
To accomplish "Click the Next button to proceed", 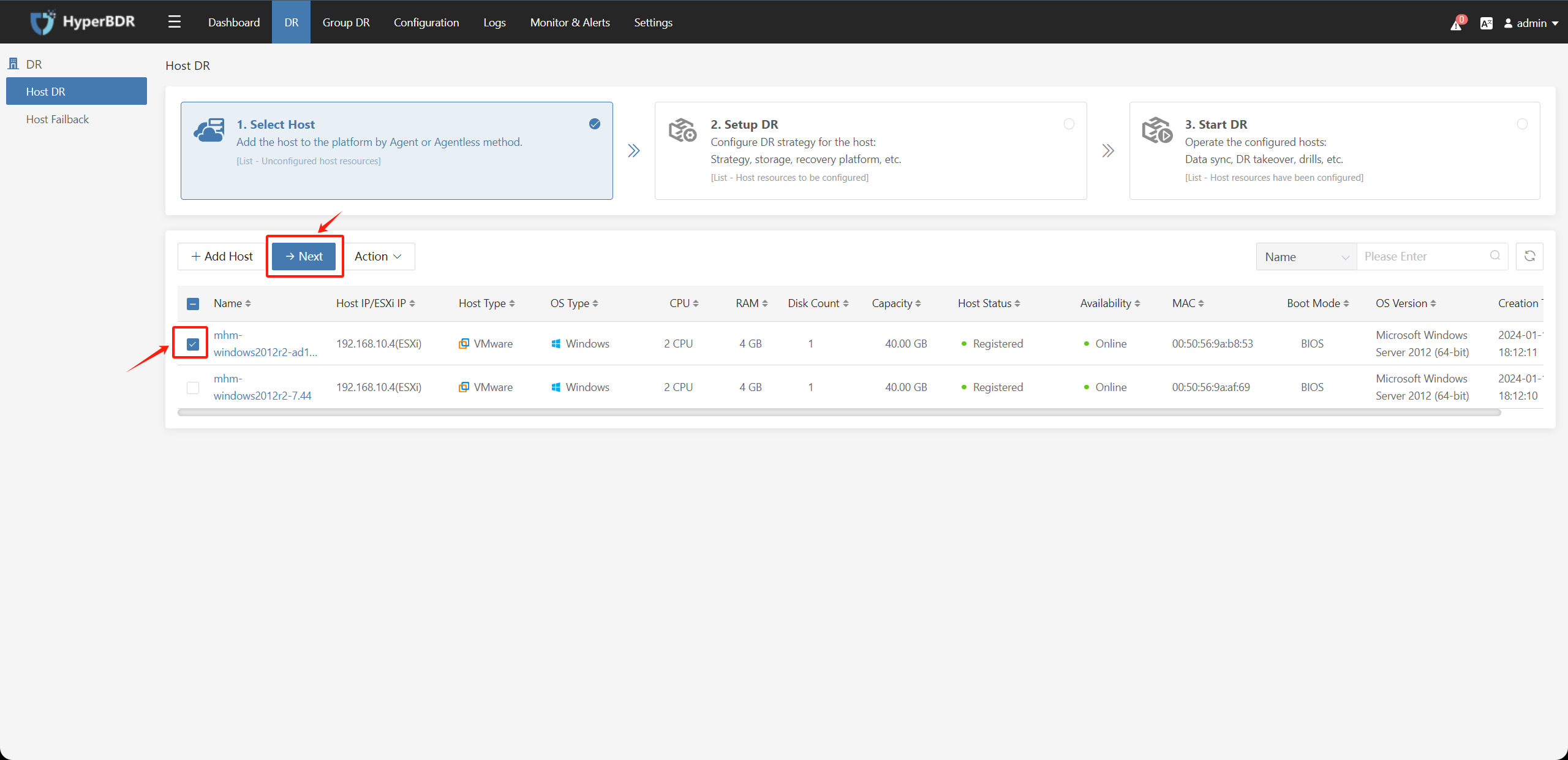I will coord(305,256).
